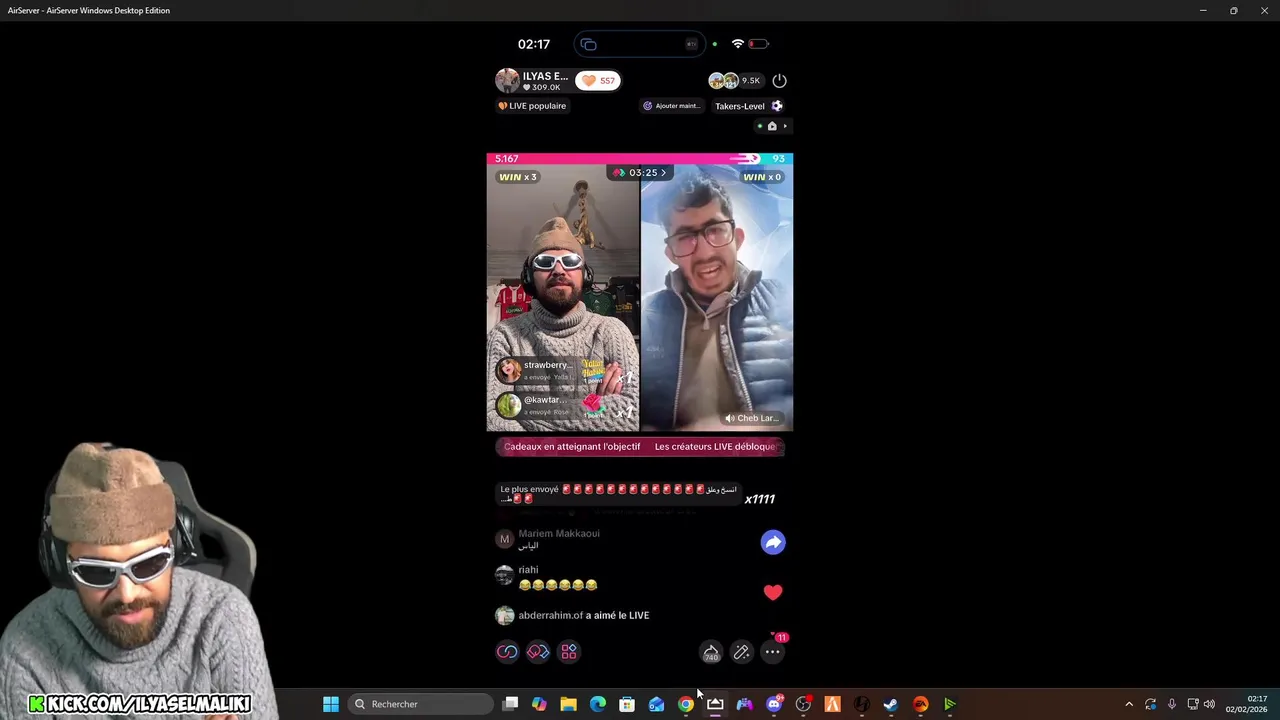The height and width of the screenshot is (720, 1280).
Task: Open Mariem Makkaoui's comment
Action: 548,539
